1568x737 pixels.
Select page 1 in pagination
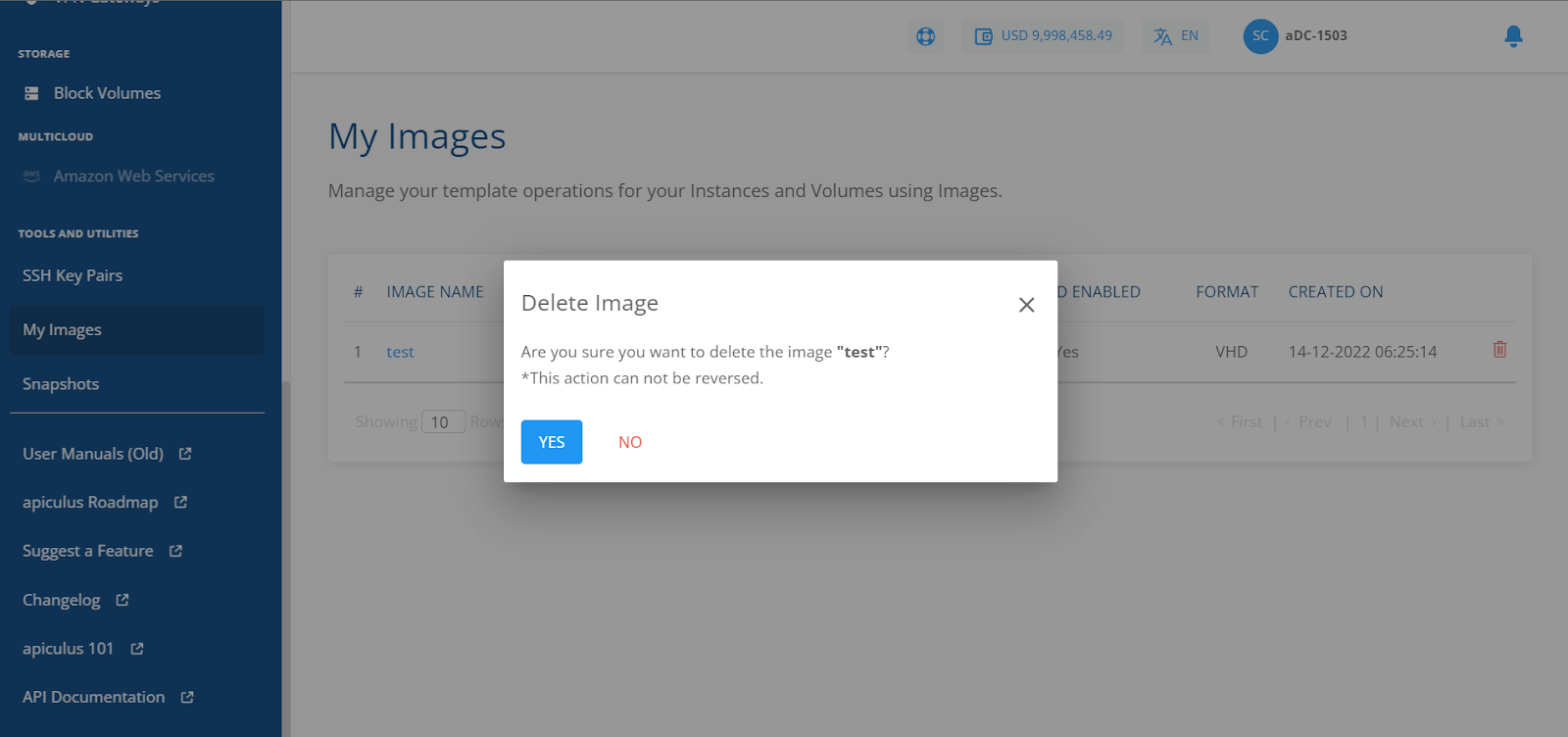pyautogui.click(x=1363, y=422)
